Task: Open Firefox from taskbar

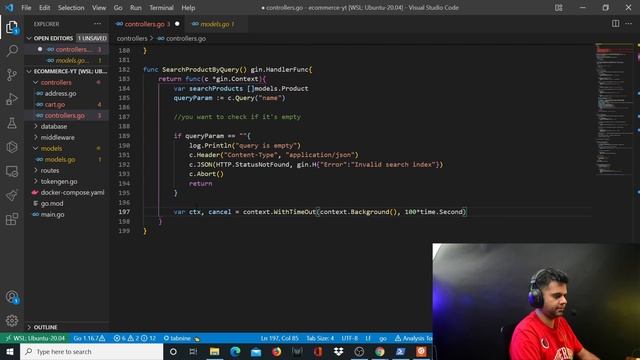Action: point(277,351)
